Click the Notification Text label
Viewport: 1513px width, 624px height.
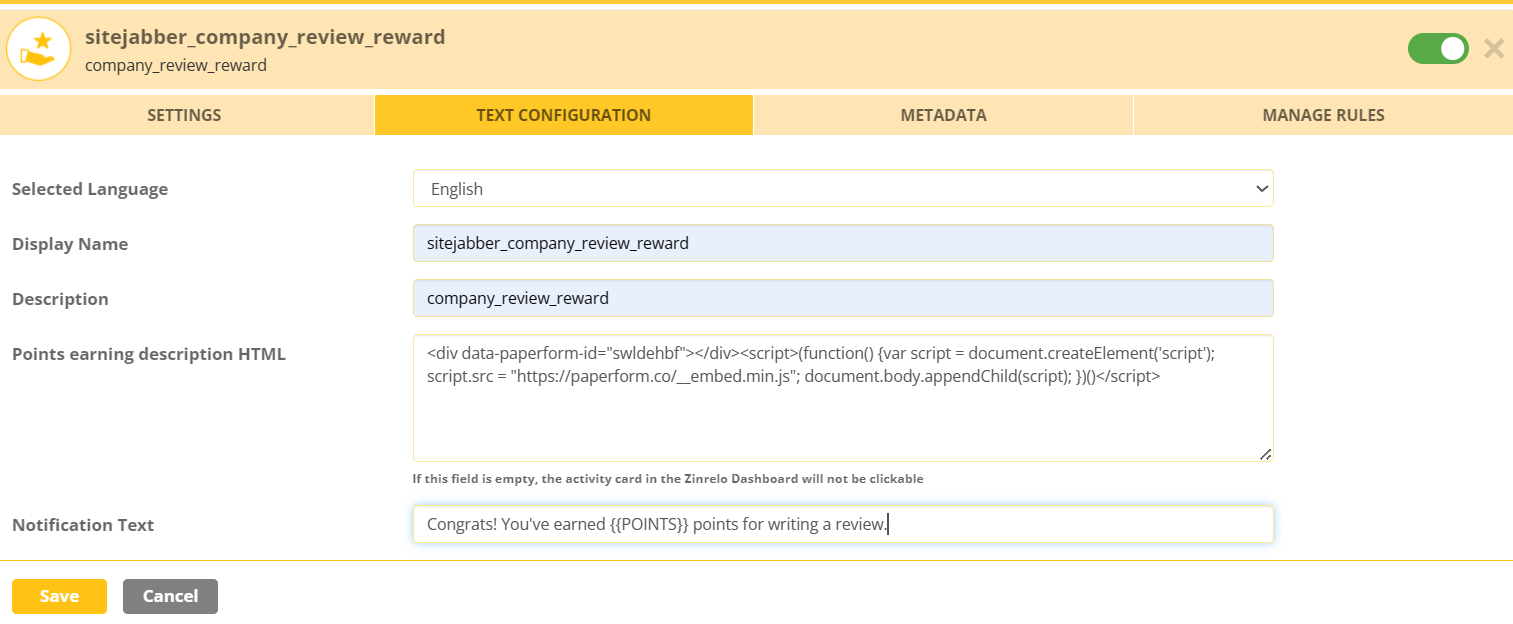[x=83, y=525]
